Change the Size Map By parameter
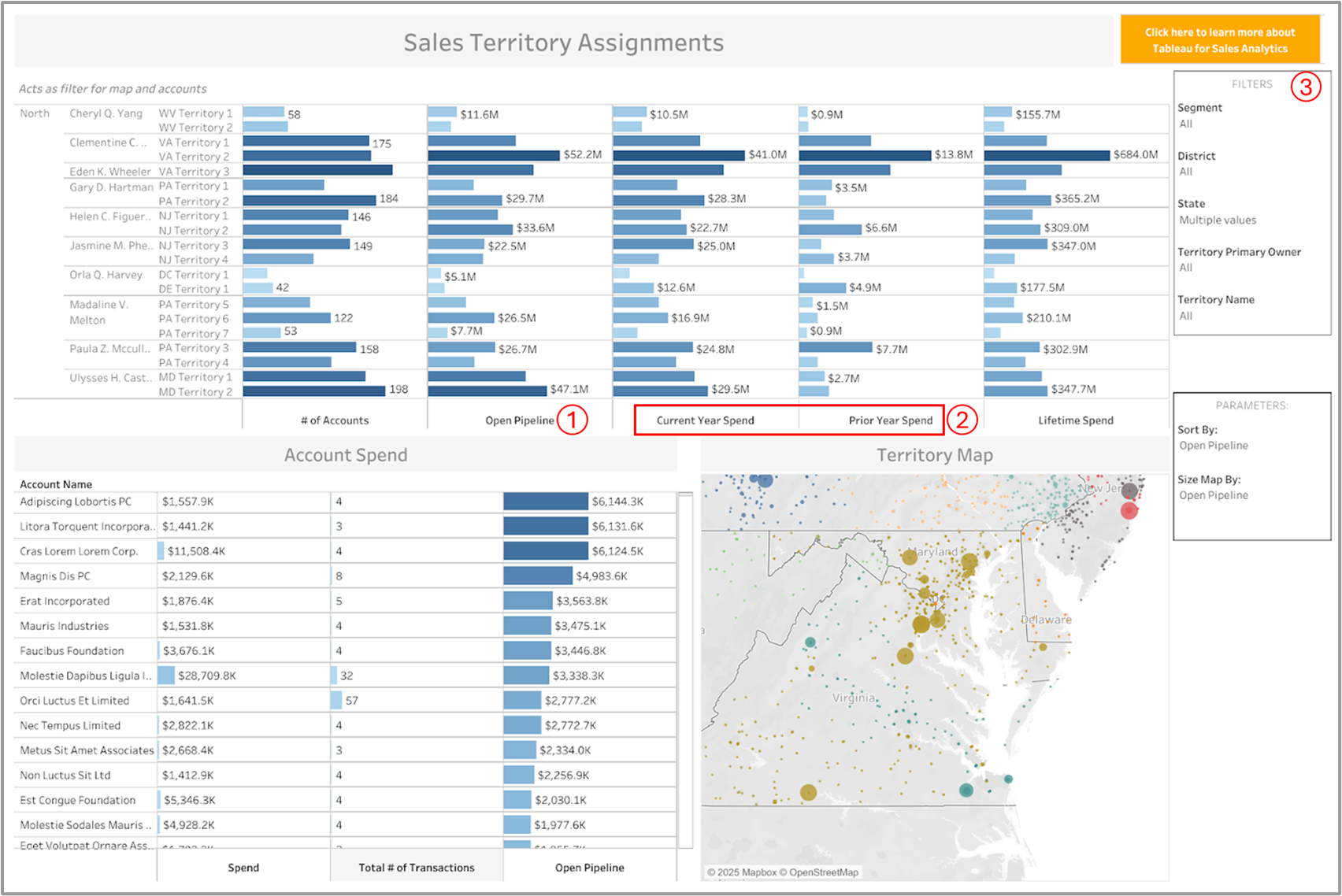The width and height of the screenshot is (1342, 896). click(x=1251, y=495)
